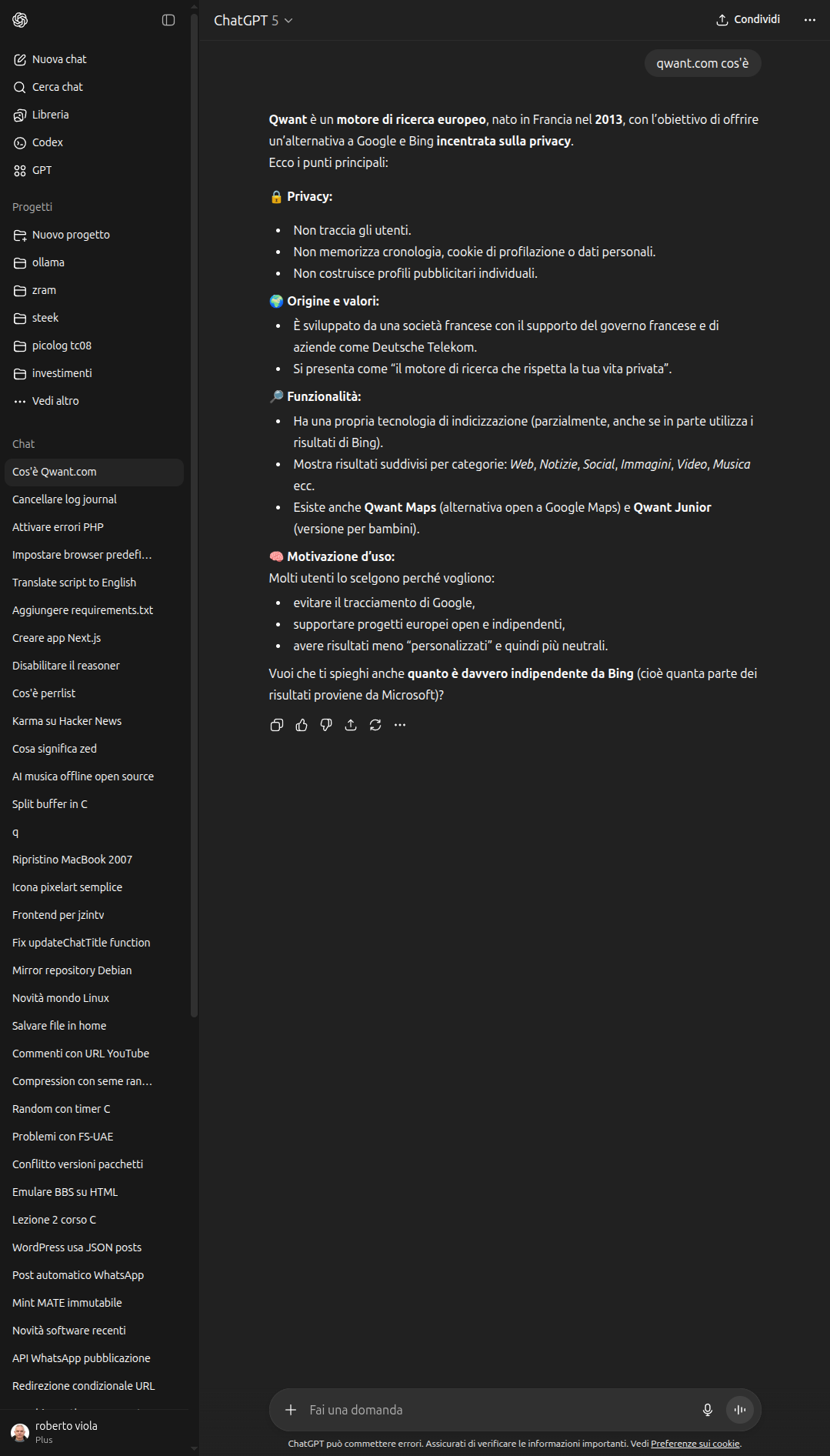
Task: Click the microphone dictation icon
Action: click(x=708, y=1410)
